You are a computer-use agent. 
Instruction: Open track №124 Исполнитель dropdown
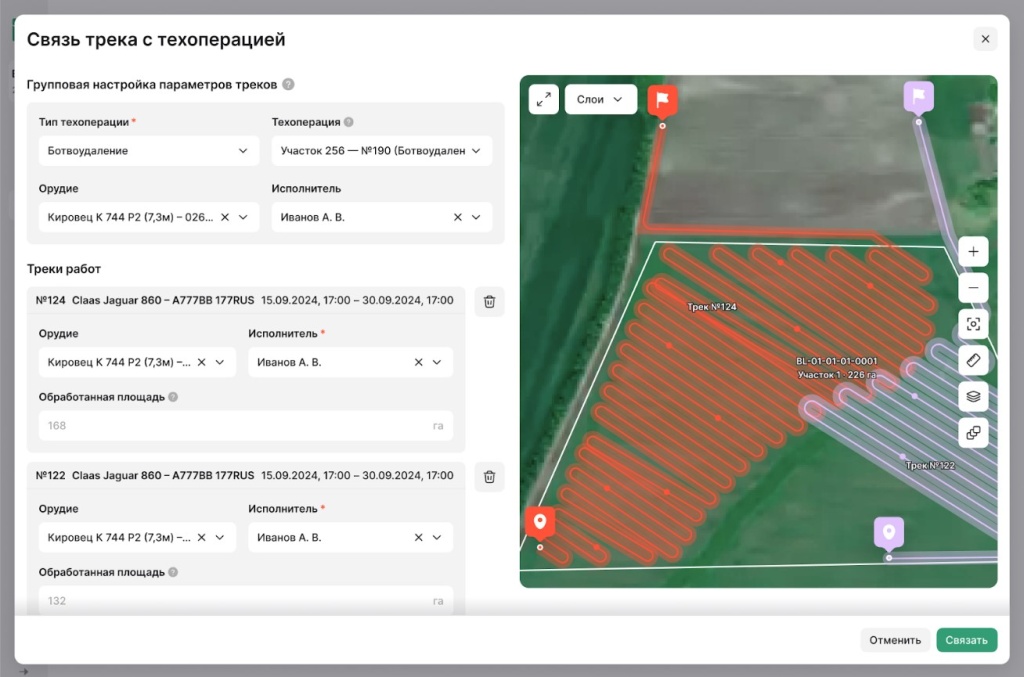coord(436,362)
